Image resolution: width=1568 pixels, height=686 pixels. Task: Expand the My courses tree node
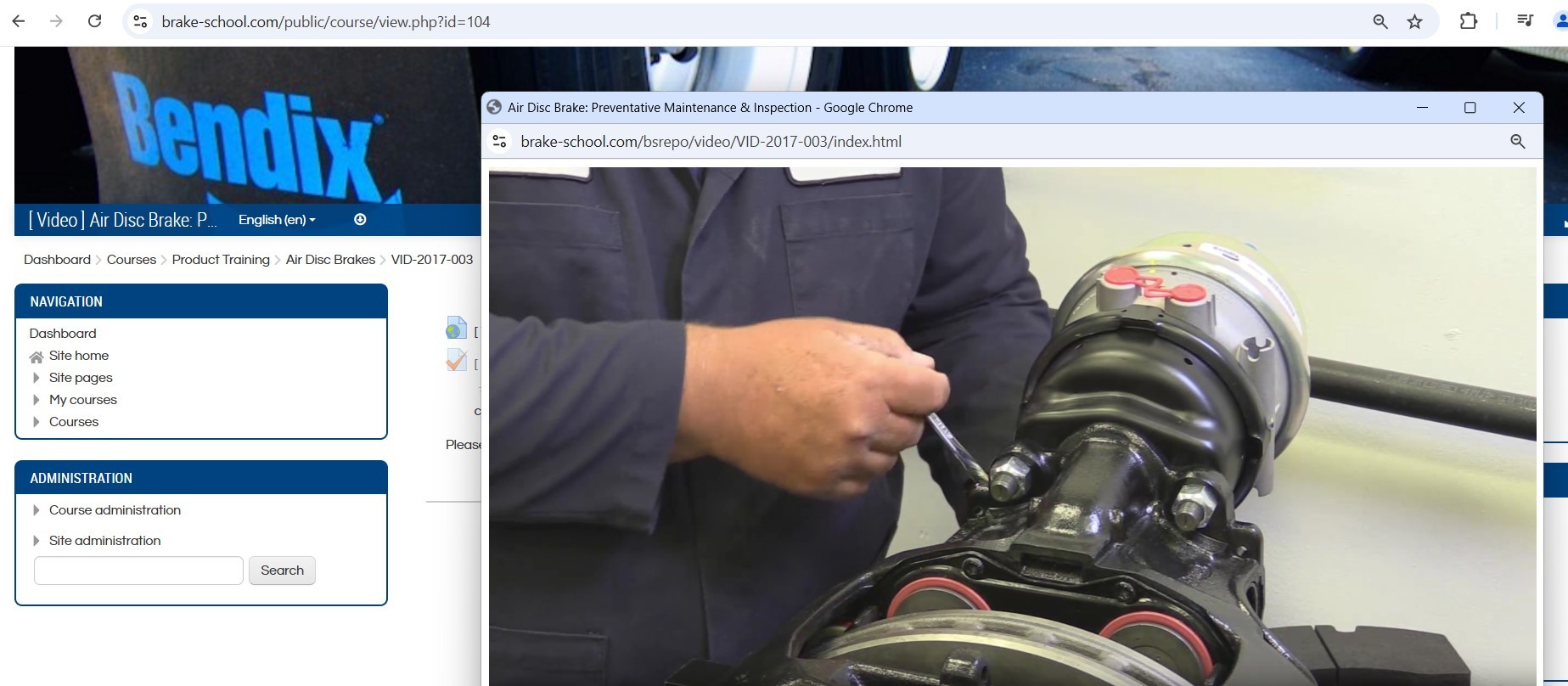pyautogui.click(x=37, y=400)
